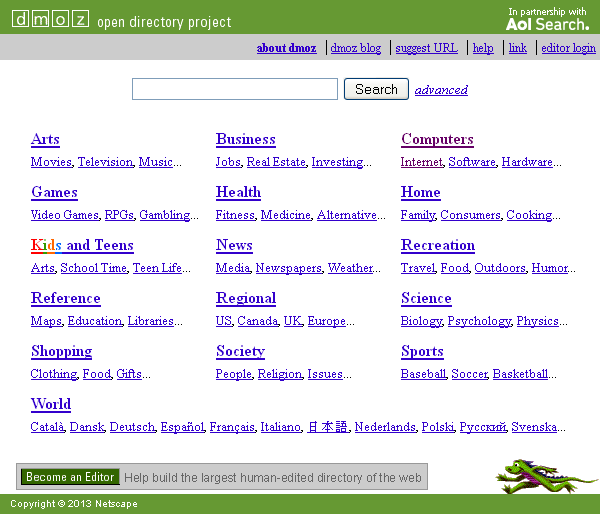The image size is (600, 515).
Task: Click the RPGs link
Action: 119,215
